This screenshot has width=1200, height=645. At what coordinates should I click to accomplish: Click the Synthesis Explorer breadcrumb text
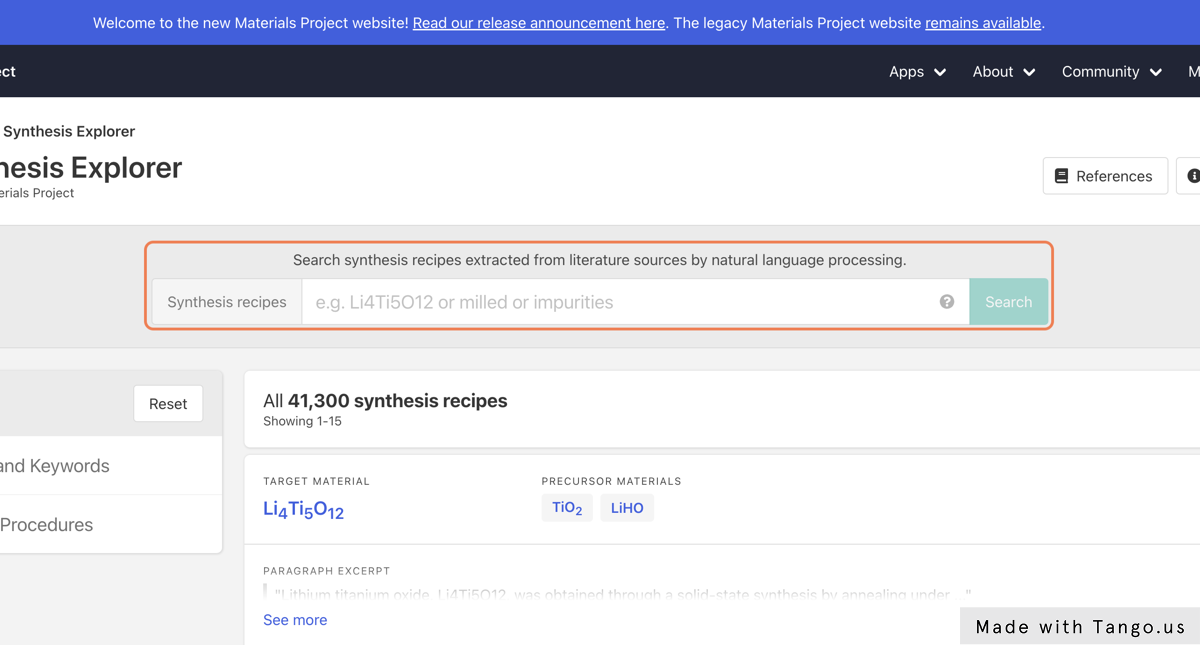[x=69, y=131]
